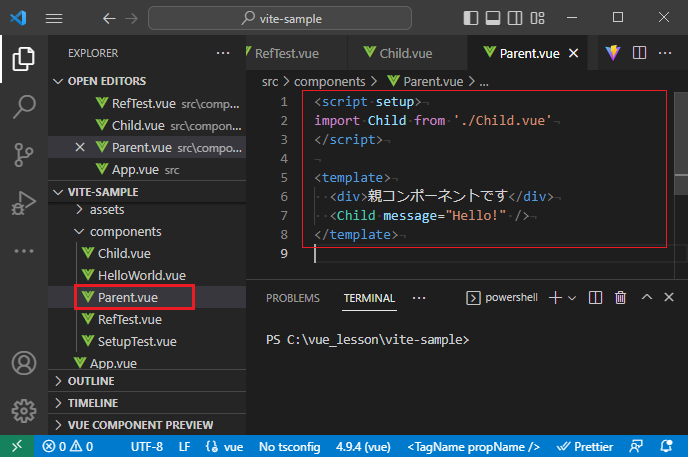
Task: Open RefTest.vue in components folder tree
Action: pos(147,319)
